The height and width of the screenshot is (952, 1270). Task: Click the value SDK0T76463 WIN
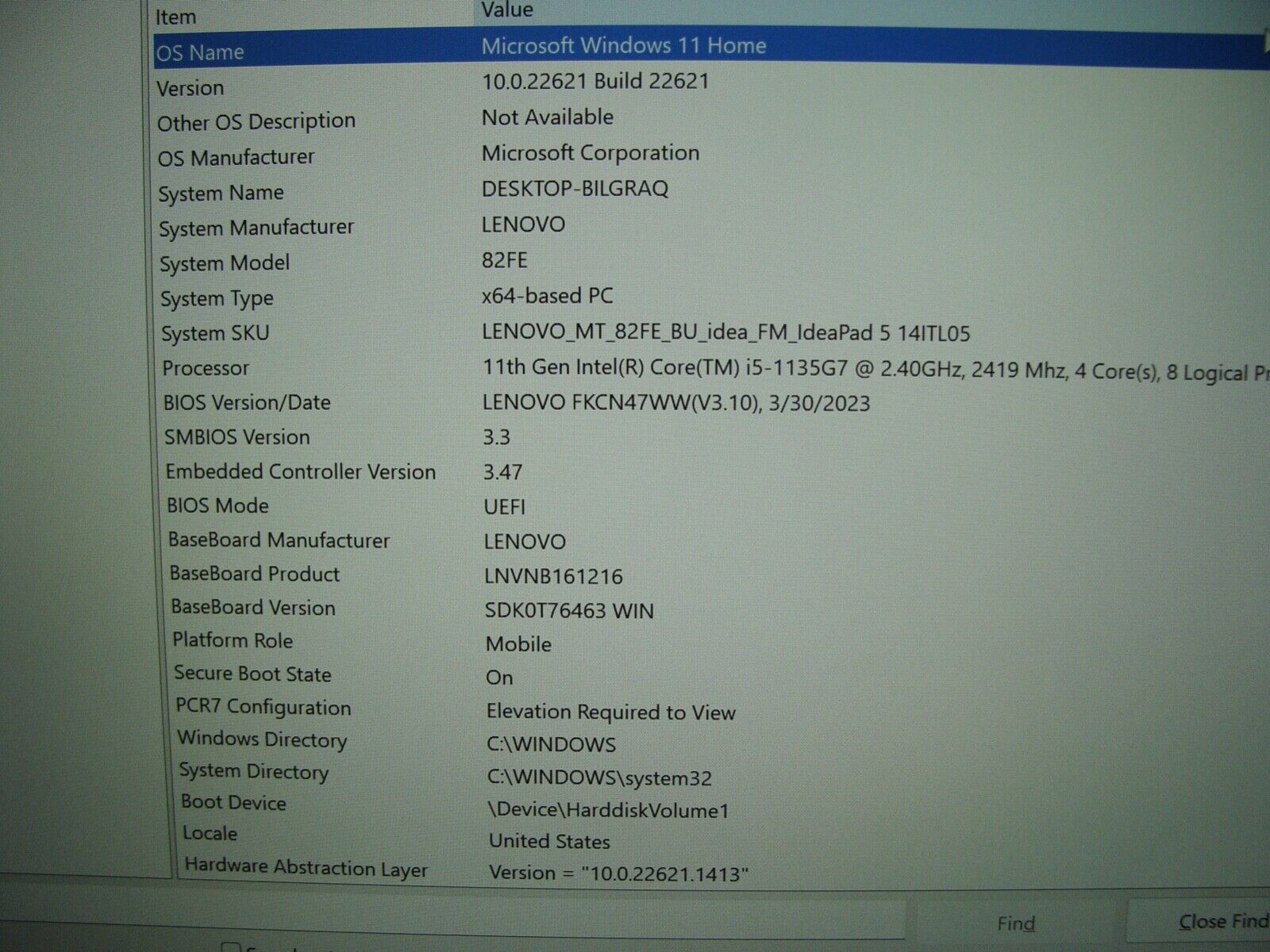570,611
